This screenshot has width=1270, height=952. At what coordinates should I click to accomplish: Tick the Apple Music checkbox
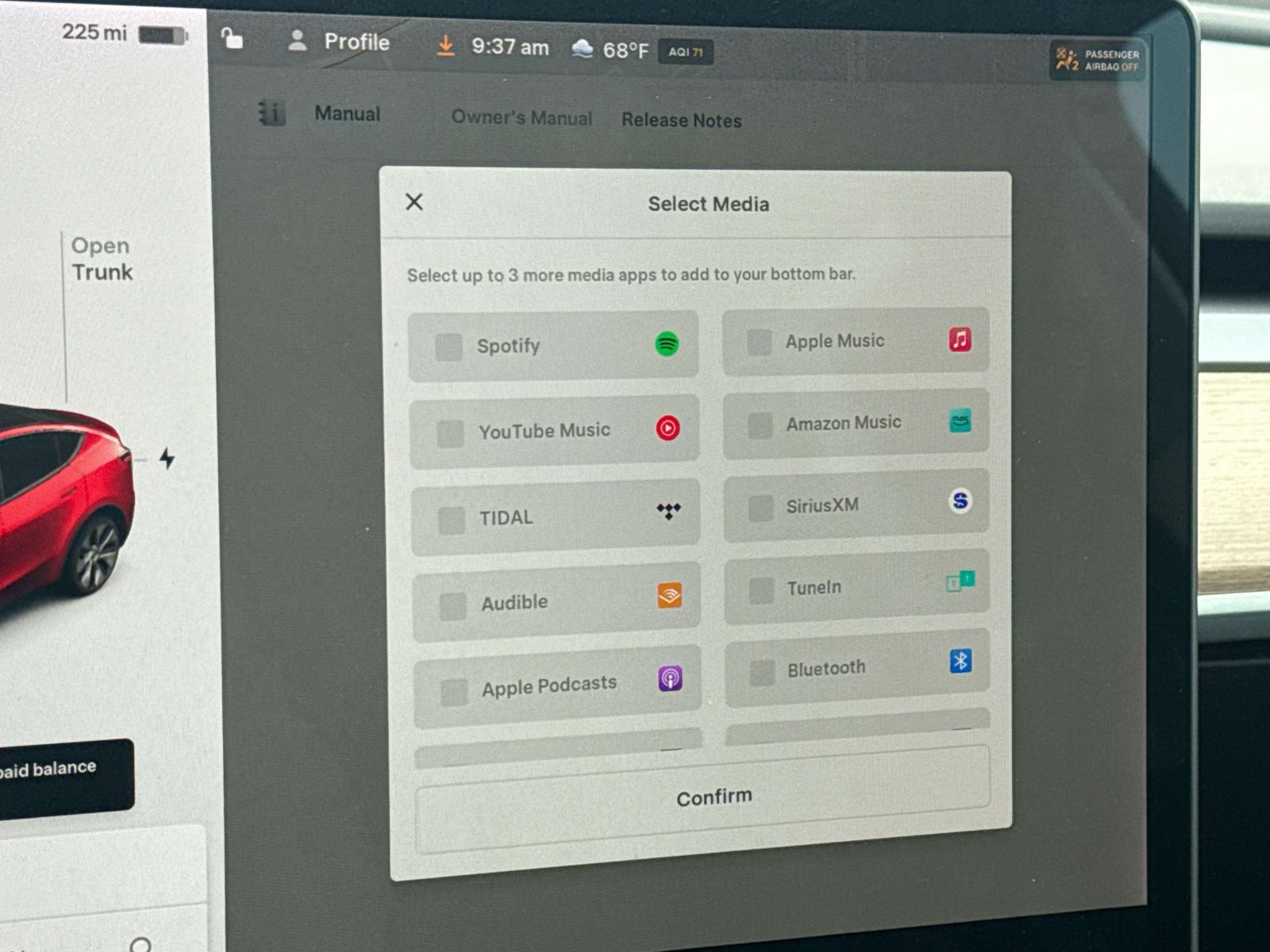click(x=760, y=343)
